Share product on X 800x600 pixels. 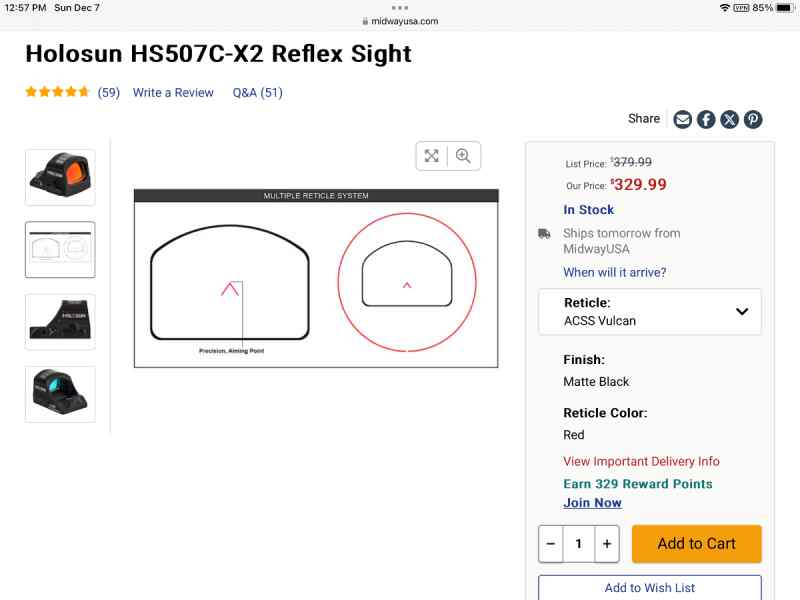click(730, 119)
